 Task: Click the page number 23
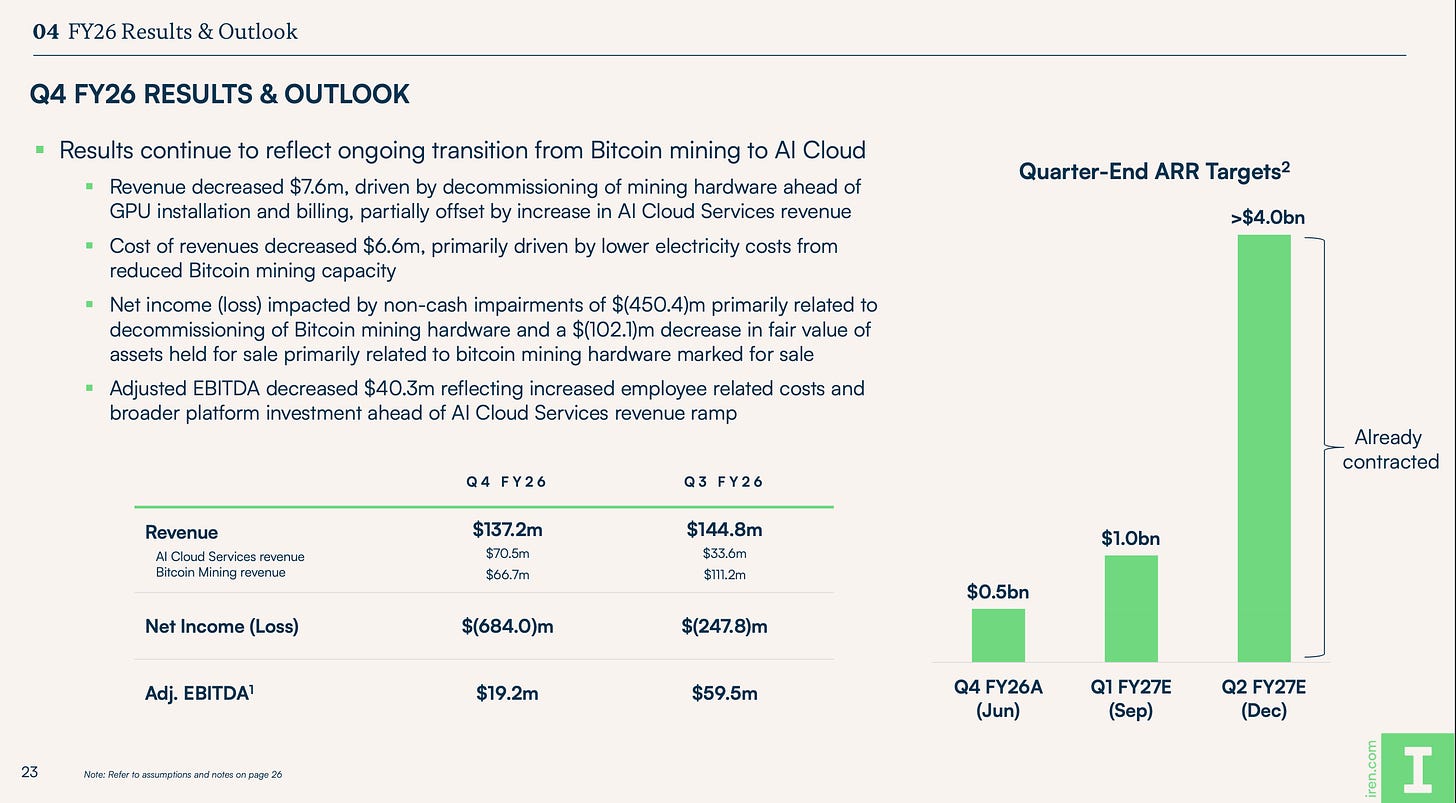(x=29, y=772)
